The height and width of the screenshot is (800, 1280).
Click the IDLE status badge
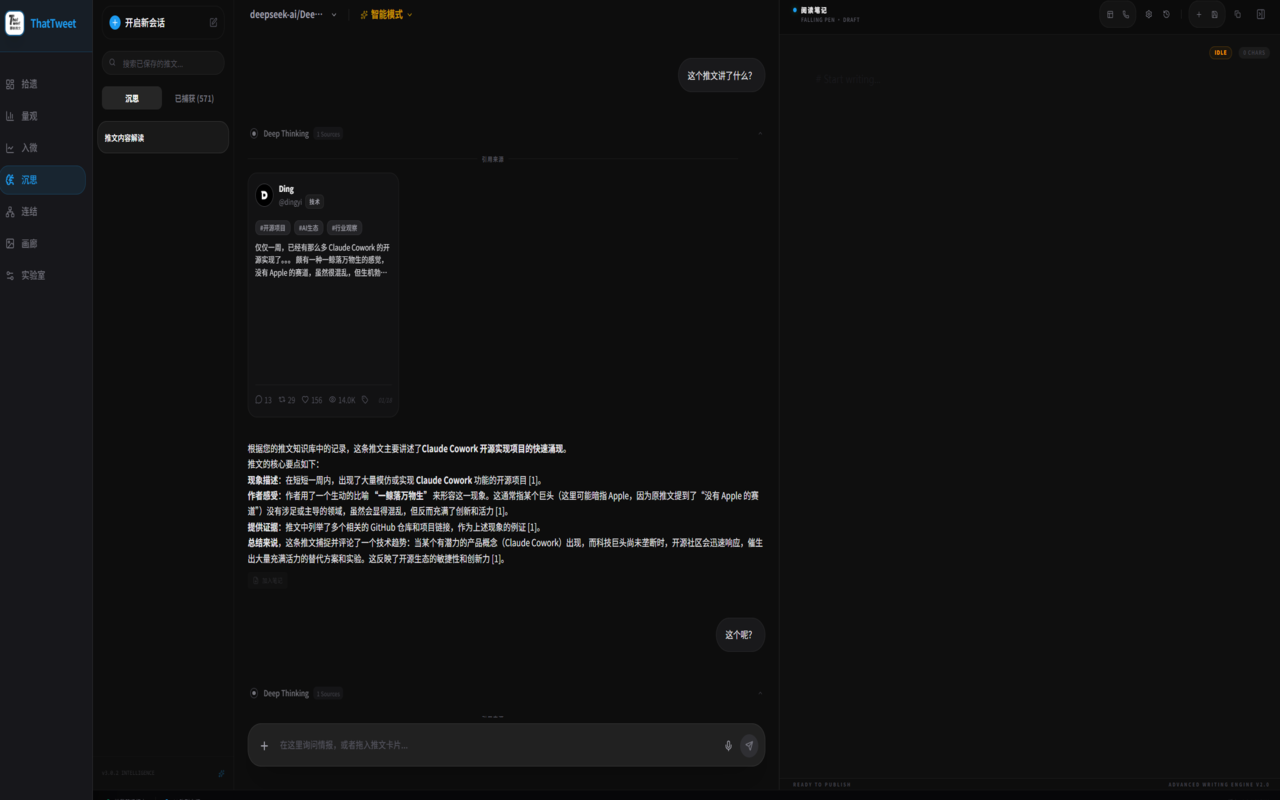[1221, 53]
